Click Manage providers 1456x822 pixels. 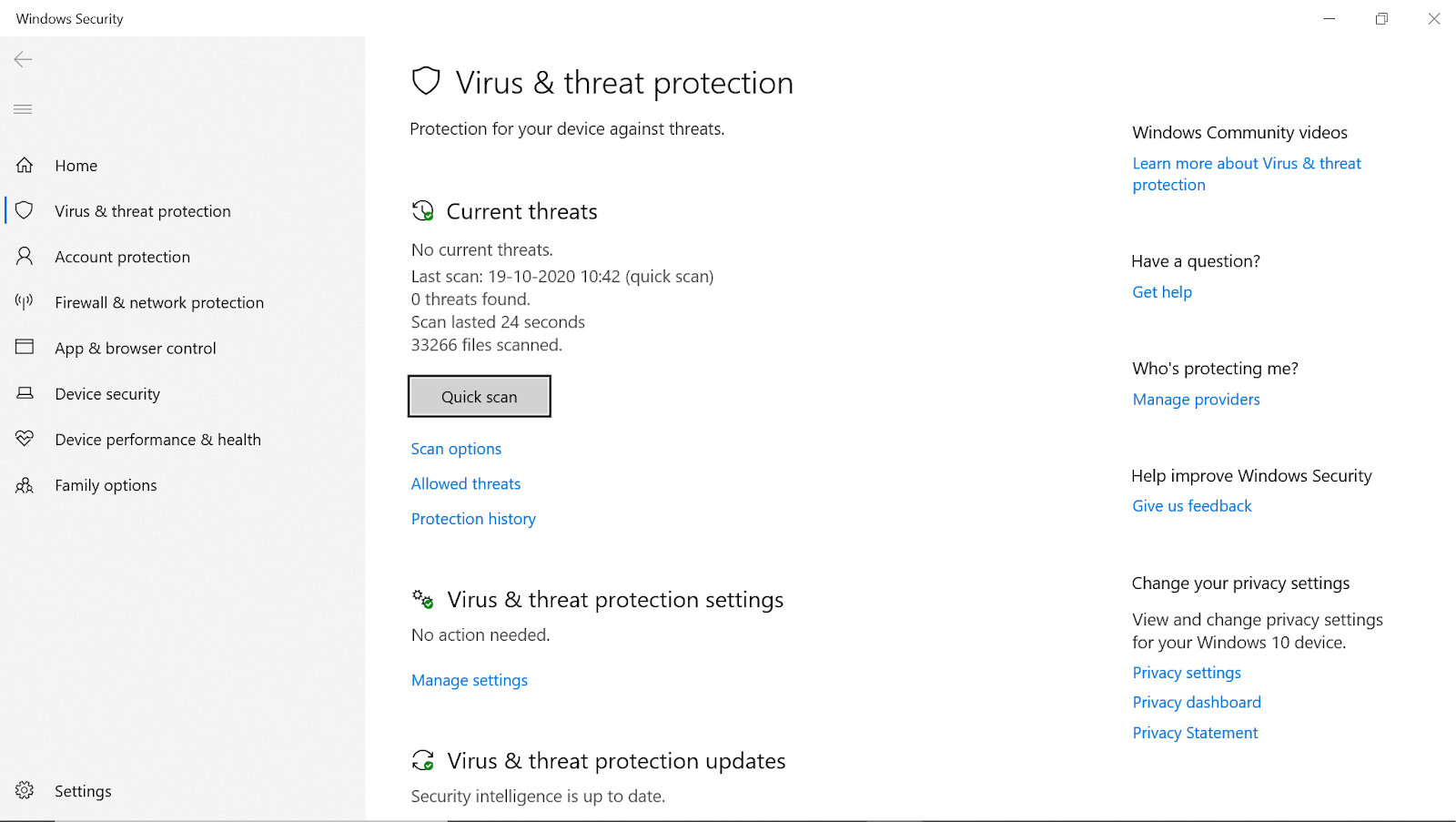(x=1196, y=399)
